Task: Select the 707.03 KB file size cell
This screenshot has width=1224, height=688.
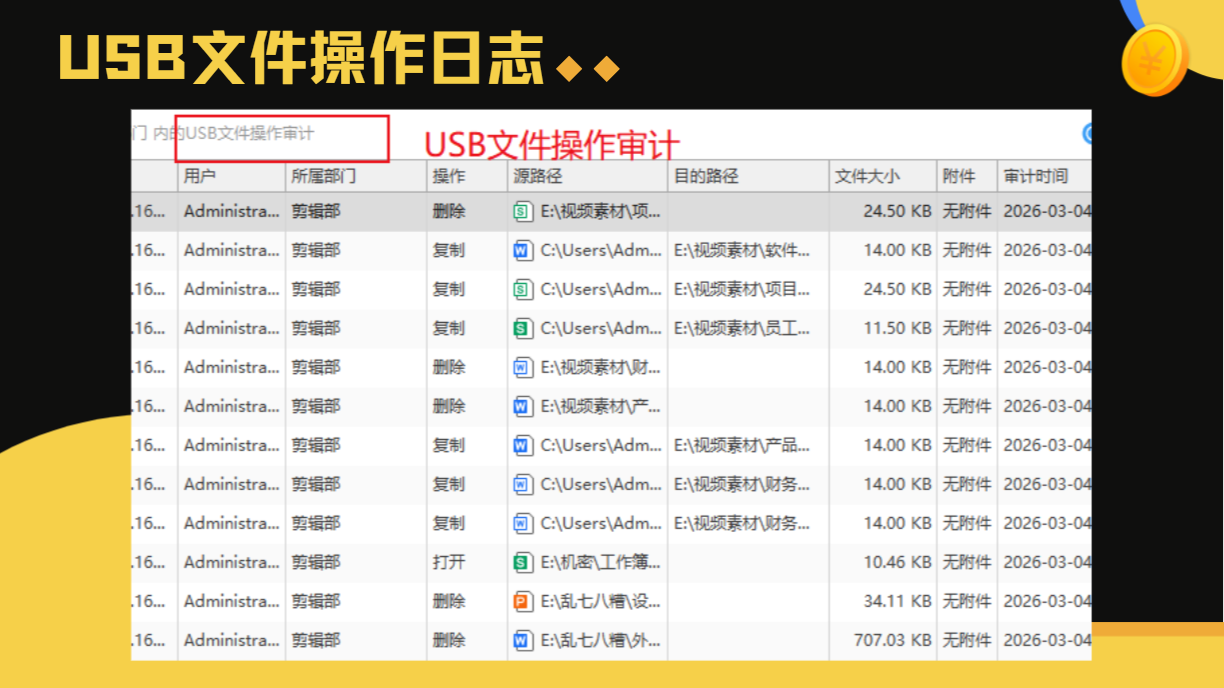Action: [893, 640]
